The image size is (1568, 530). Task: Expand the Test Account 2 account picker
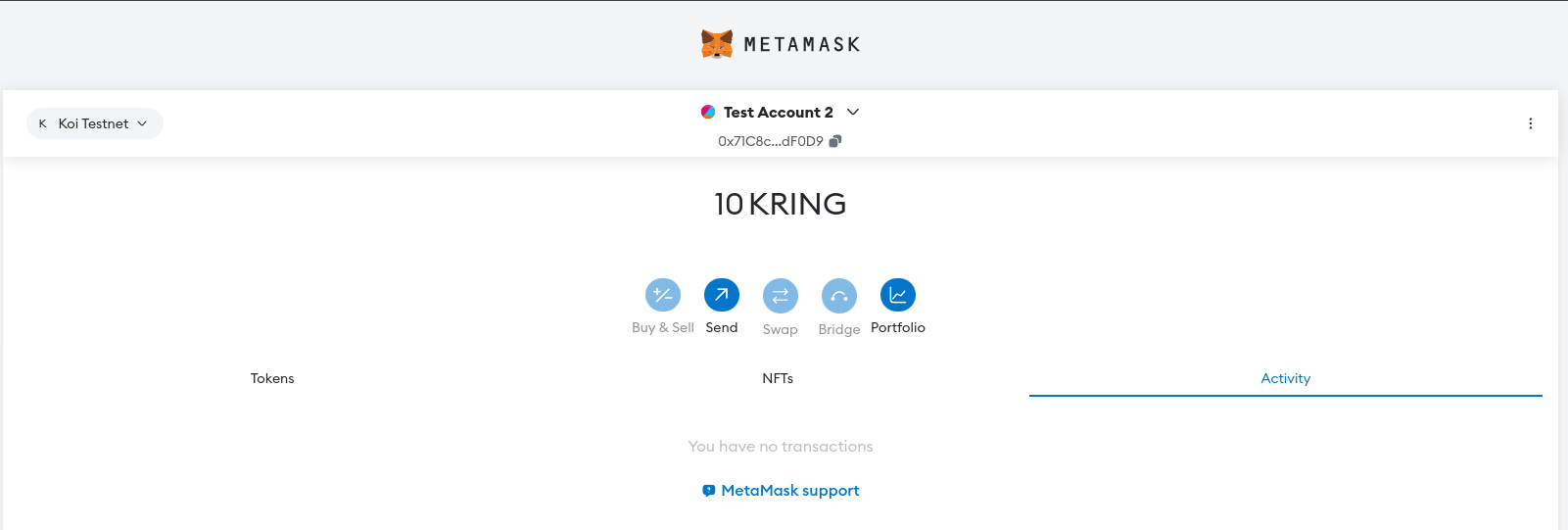click(x=853, y=112)
